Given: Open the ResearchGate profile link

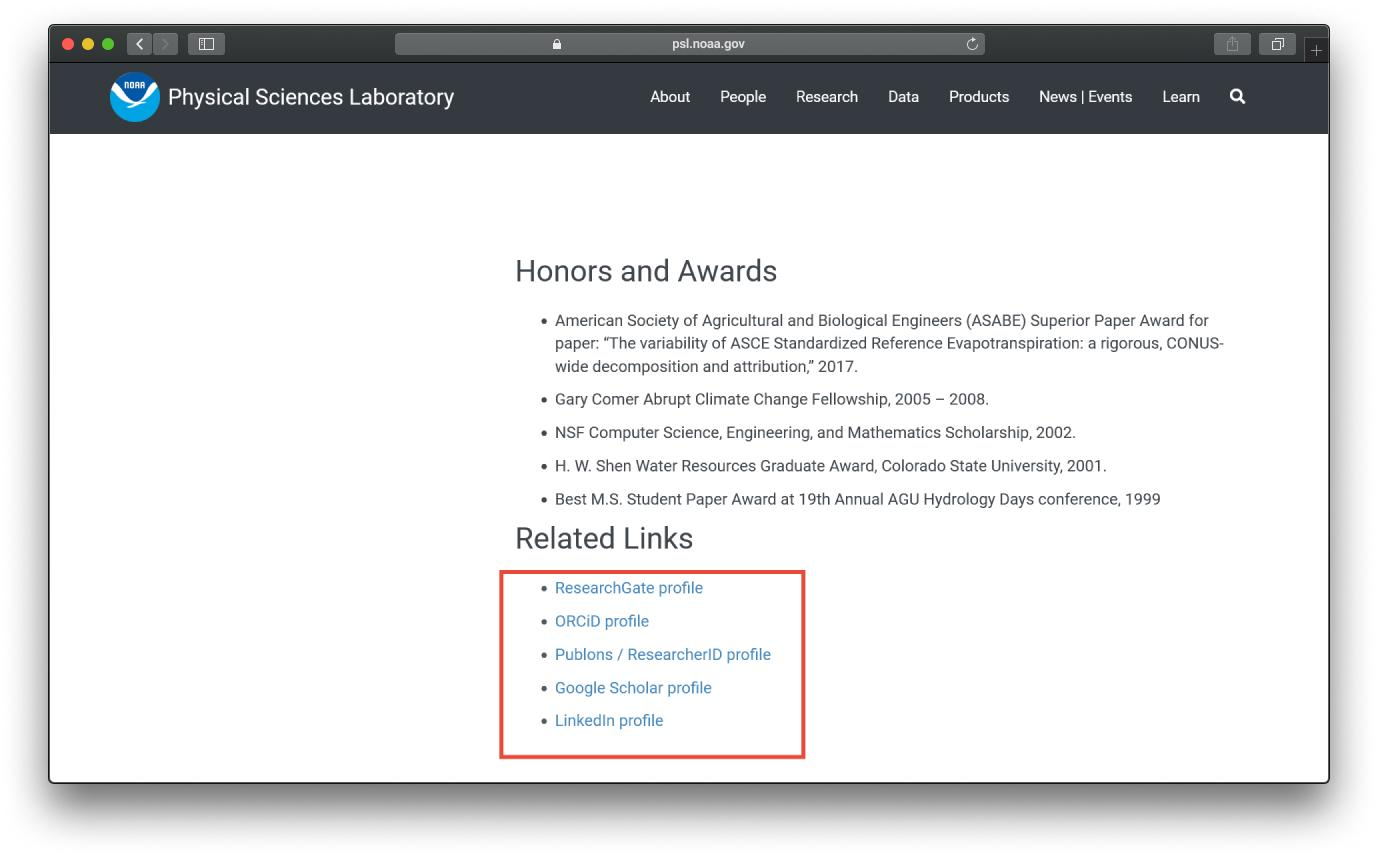Looking at the screenshot, I should tap(629, 588).
